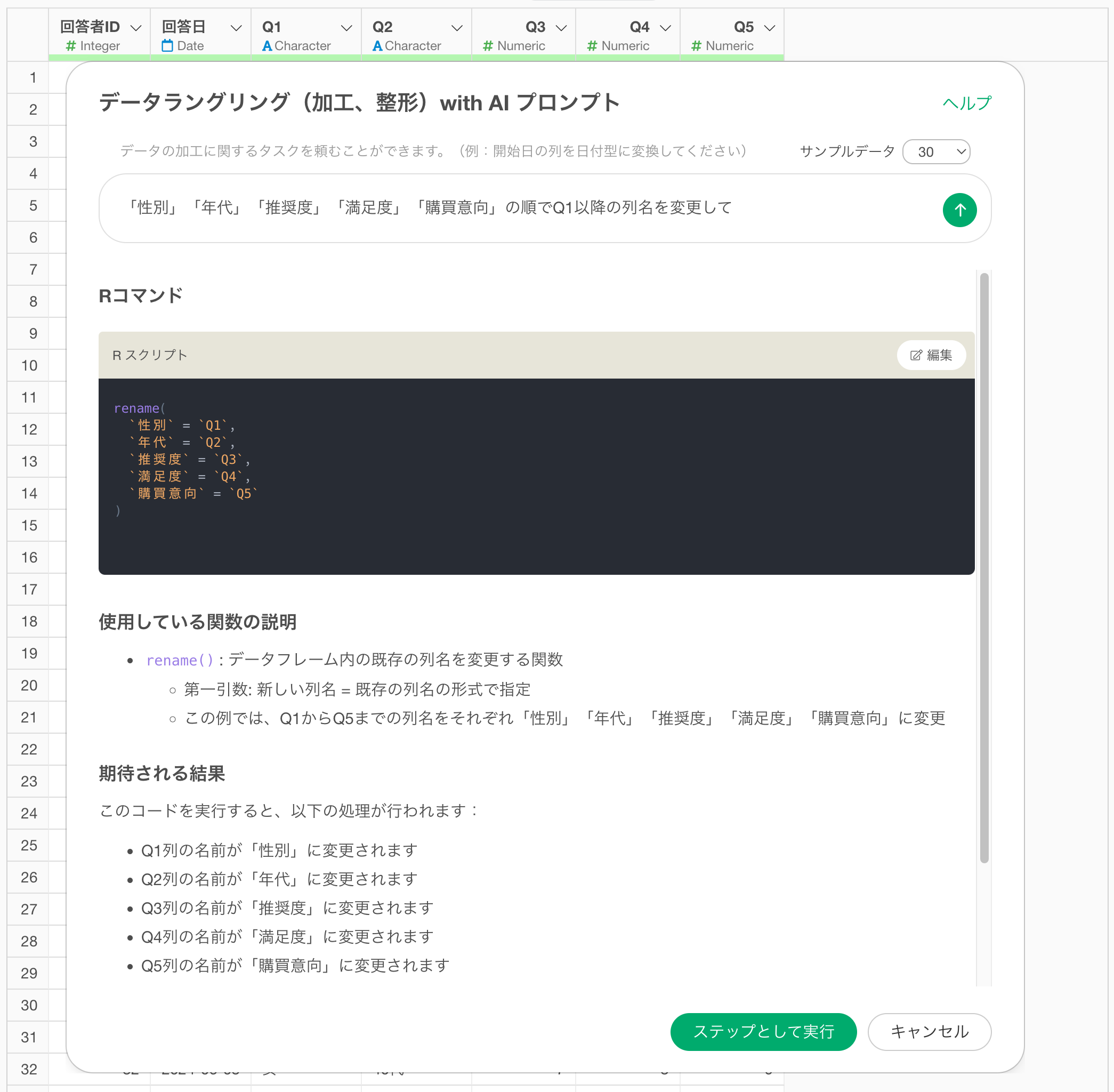Click the dialog's vertical scrollbar
The width and height of the screenshot is (1114, 1092).
click(984, 568)
